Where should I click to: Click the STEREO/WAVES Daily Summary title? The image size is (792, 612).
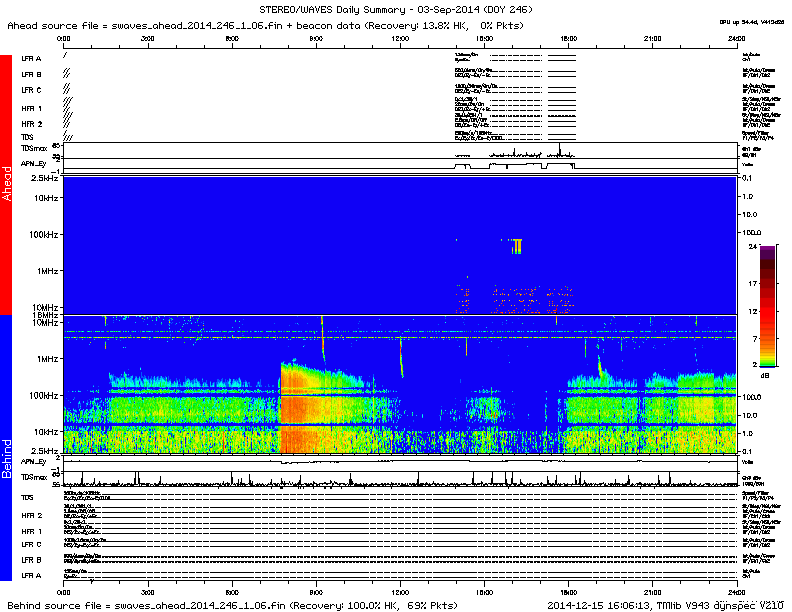tap(395, 10)
